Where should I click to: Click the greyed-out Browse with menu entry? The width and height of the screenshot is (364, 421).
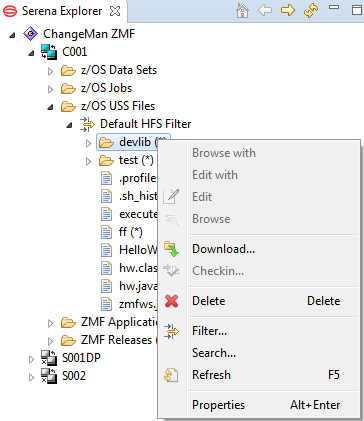[259, 153]
